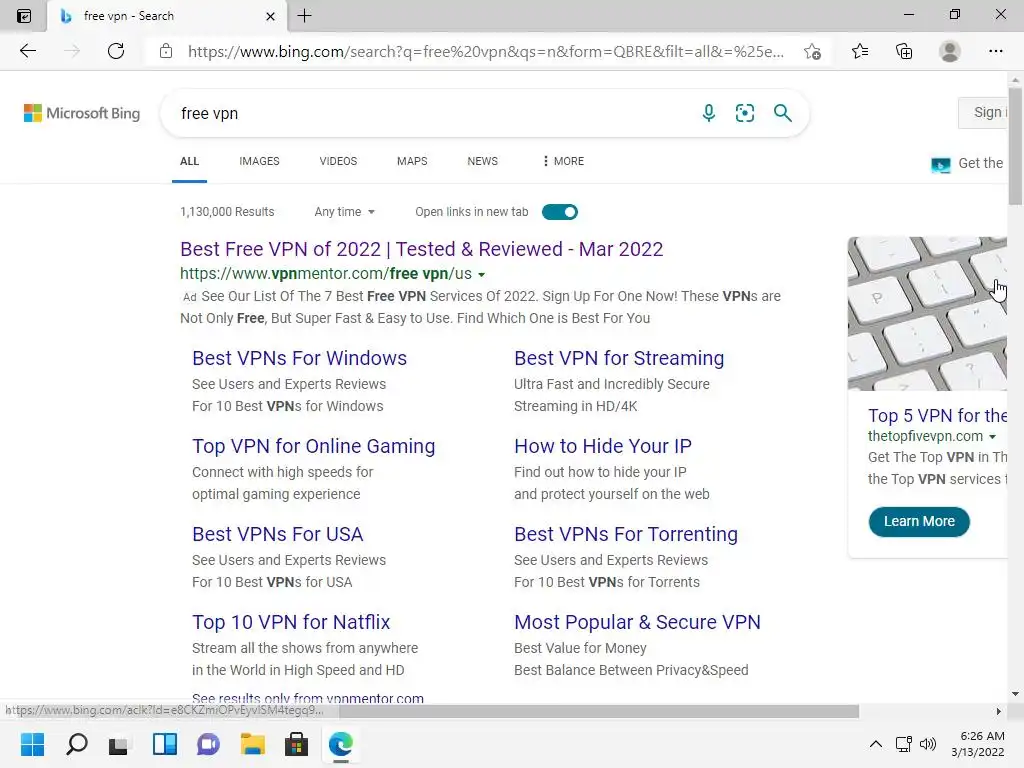Click the taskbar clock and date
Screen dimensions: 1024x768
pyautogui.click(x=978, y=744)
